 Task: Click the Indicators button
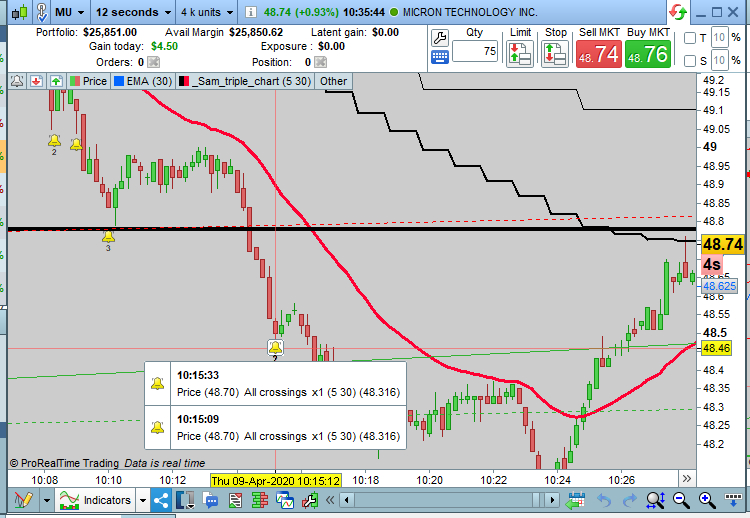click(x=95, y=500)
